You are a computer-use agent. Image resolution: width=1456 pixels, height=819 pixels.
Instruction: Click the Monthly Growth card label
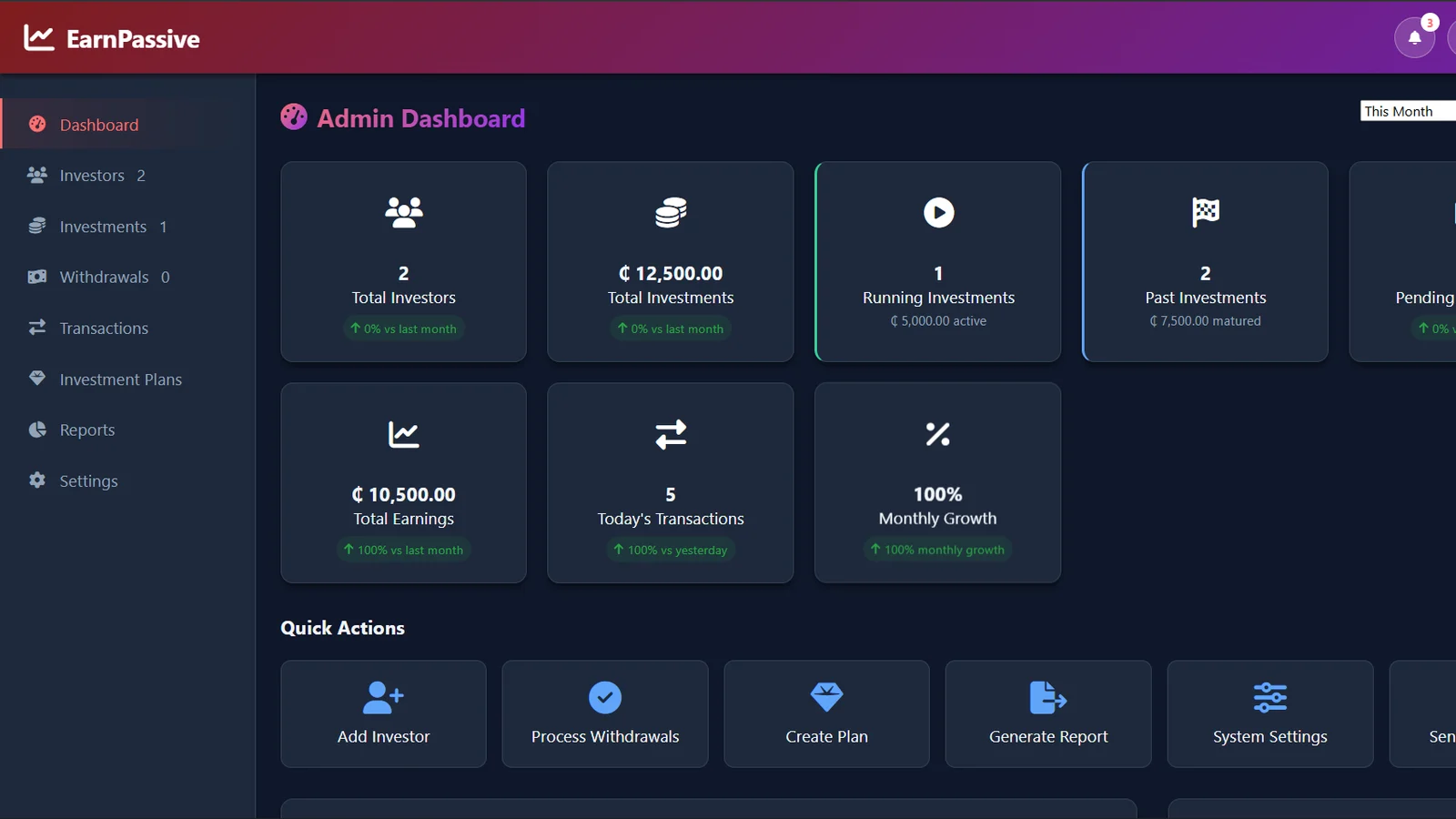[x=938, y=519]
